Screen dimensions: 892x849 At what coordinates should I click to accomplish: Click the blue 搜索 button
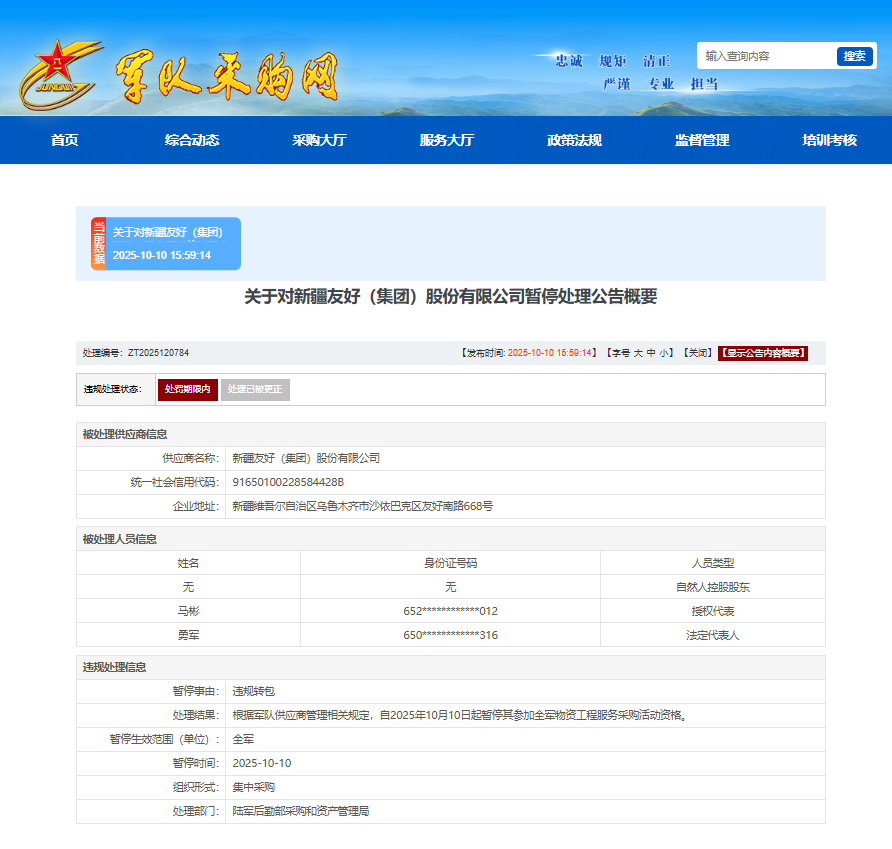coord(854,56)
